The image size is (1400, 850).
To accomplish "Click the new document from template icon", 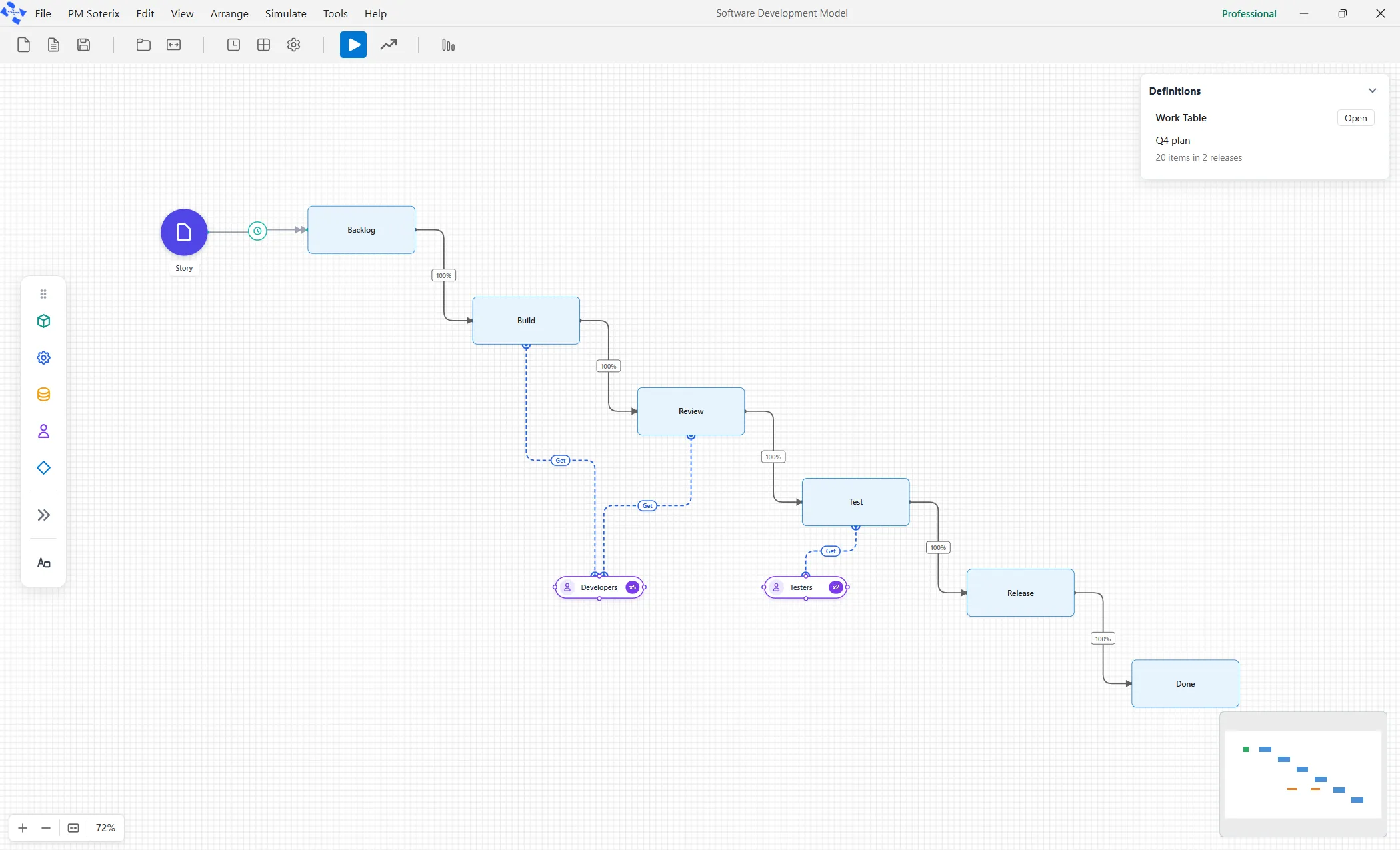I will tap(53, 45).
